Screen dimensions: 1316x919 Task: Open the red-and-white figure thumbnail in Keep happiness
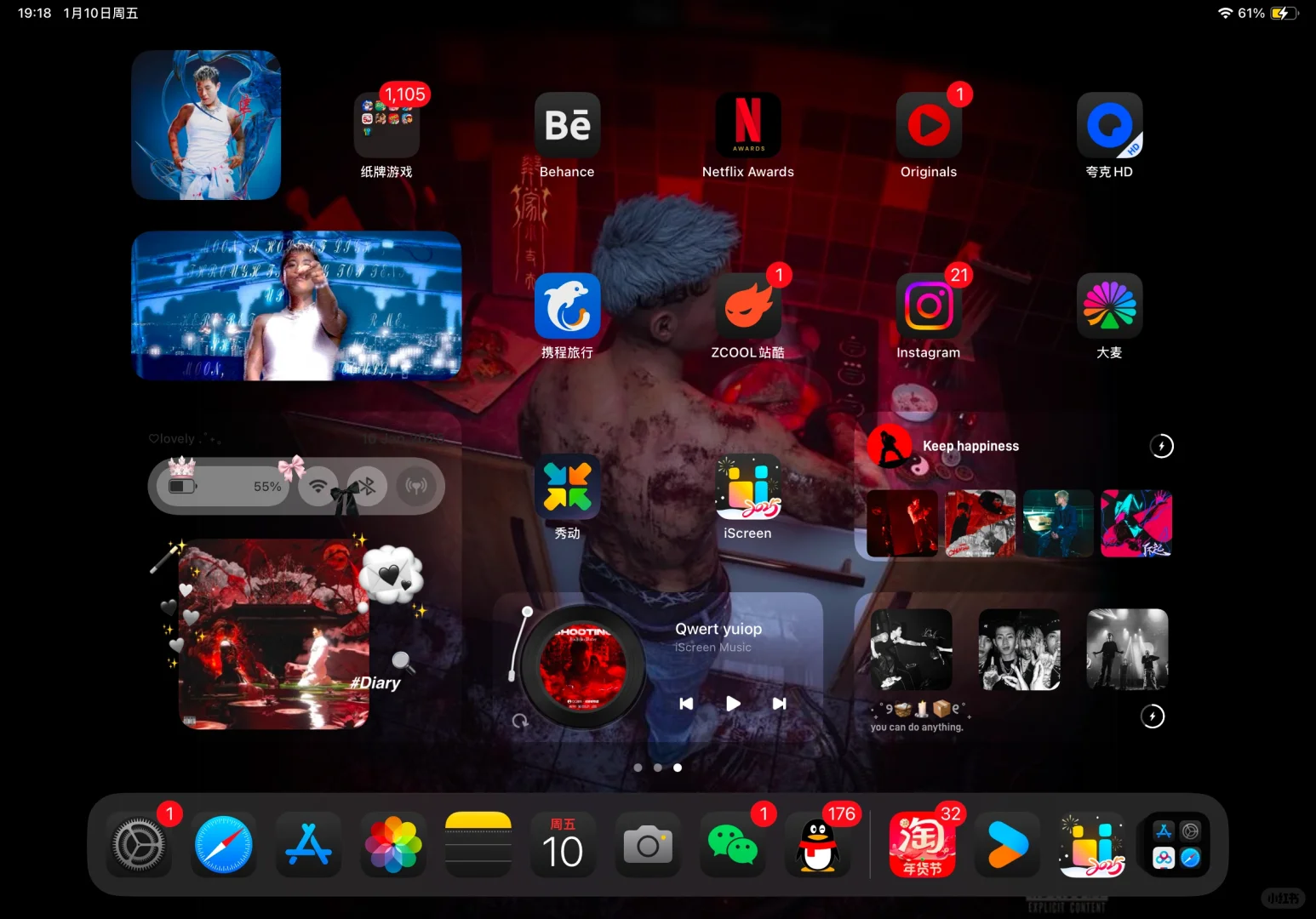981,523
